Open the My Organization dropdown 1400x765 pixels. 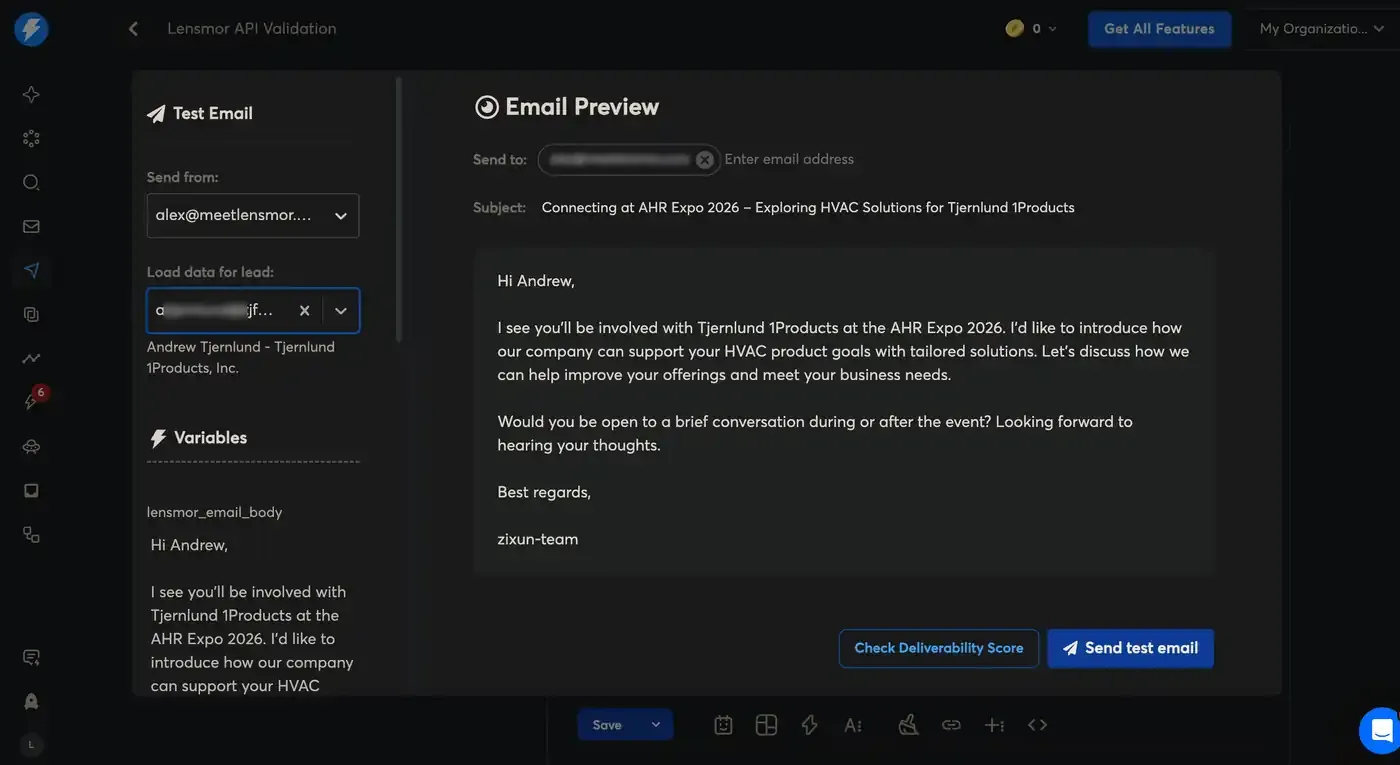[1321, 29]
